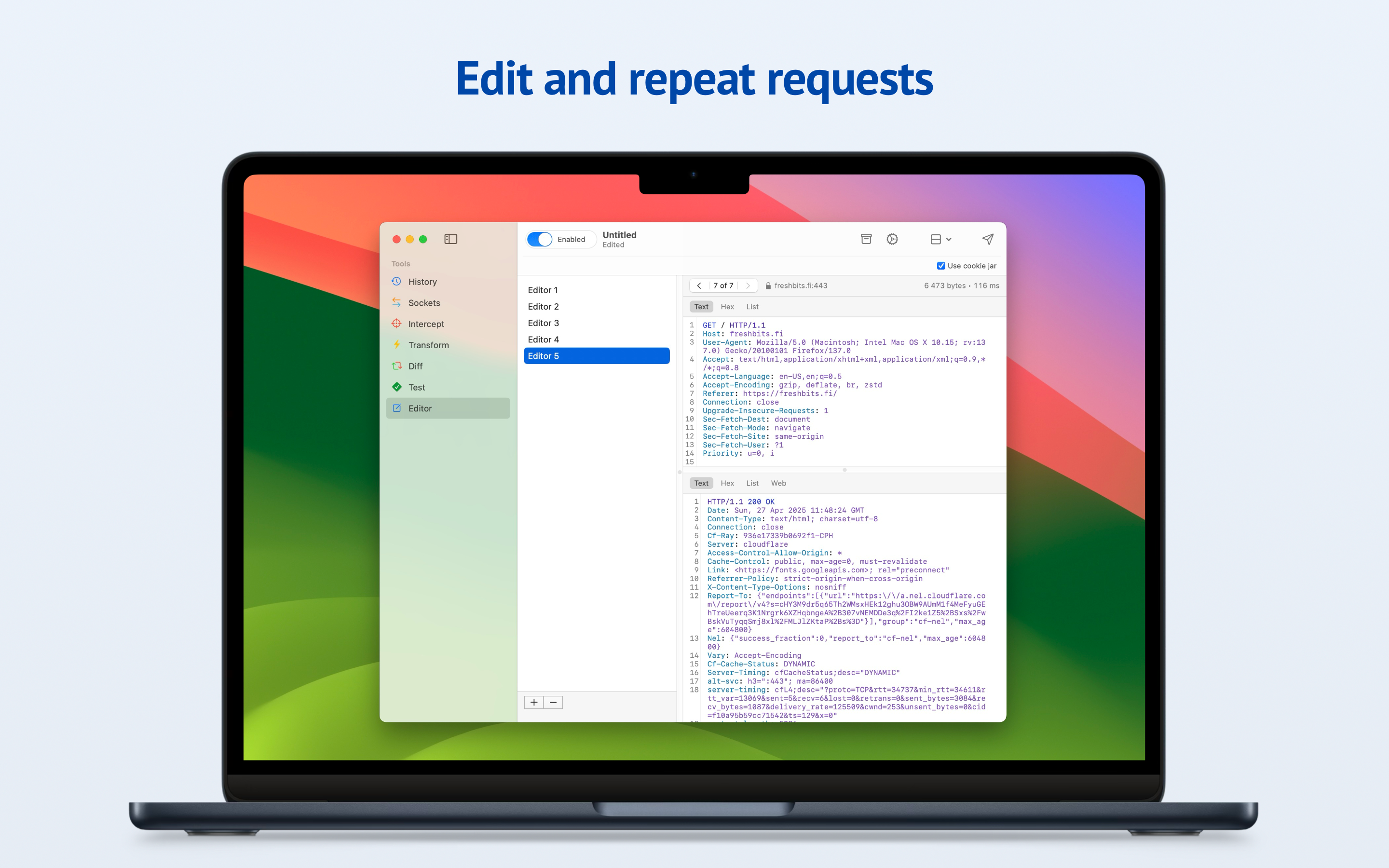Open the settings gear icon
This screenshot has height=868, width=1389.
click(x=892, y=239)
